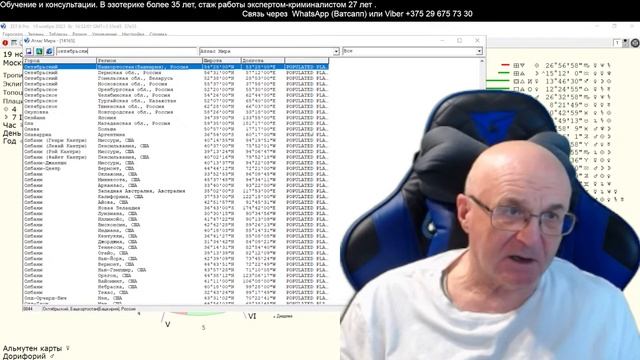The height and width of the screenshot is (360, 640).
Task: Click the 12°24'55" value in planet table
Action: click(563, 89)
